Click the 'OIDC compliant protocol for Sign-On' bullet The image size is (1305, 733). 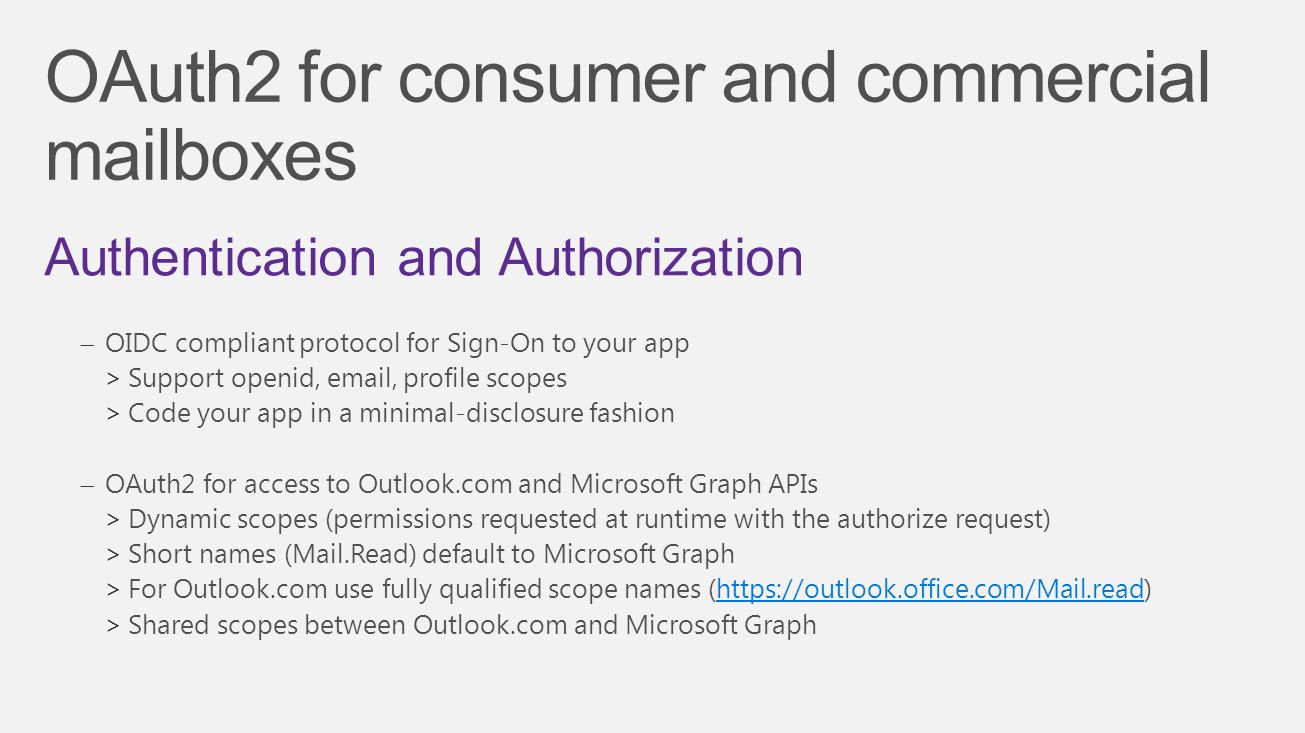tap(397, 344)
